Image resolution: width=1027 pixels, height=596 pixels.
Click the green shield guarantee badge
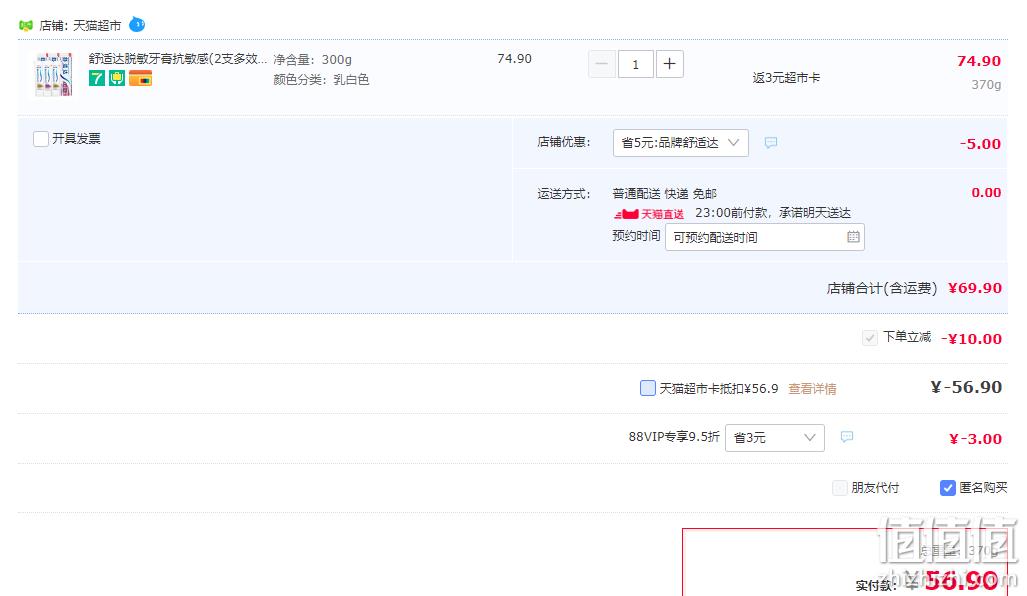click(117, 79)
